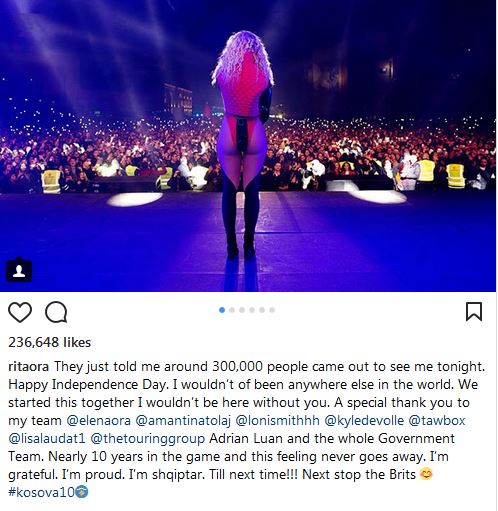Open @tawbox mention link
The height and width of the screenshot is (511, 498).
[x=437, y=420]
